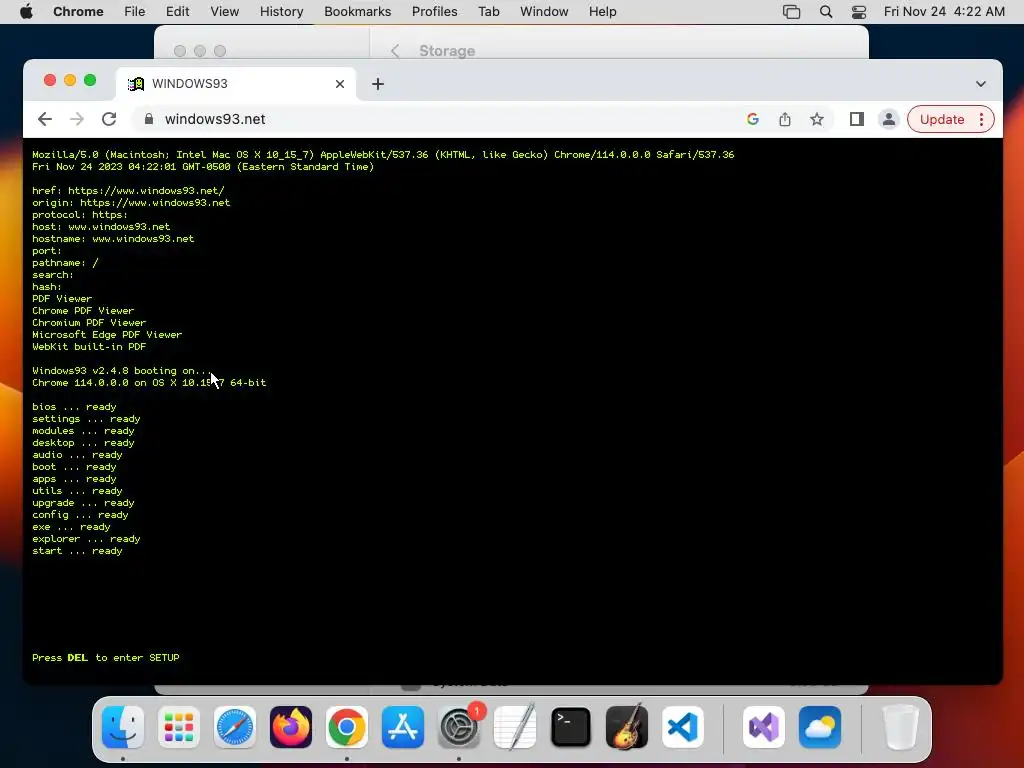Open Finder from the Dock
Image resolution: width=1024 pixels, height=768 pixels.
point(123,726)
